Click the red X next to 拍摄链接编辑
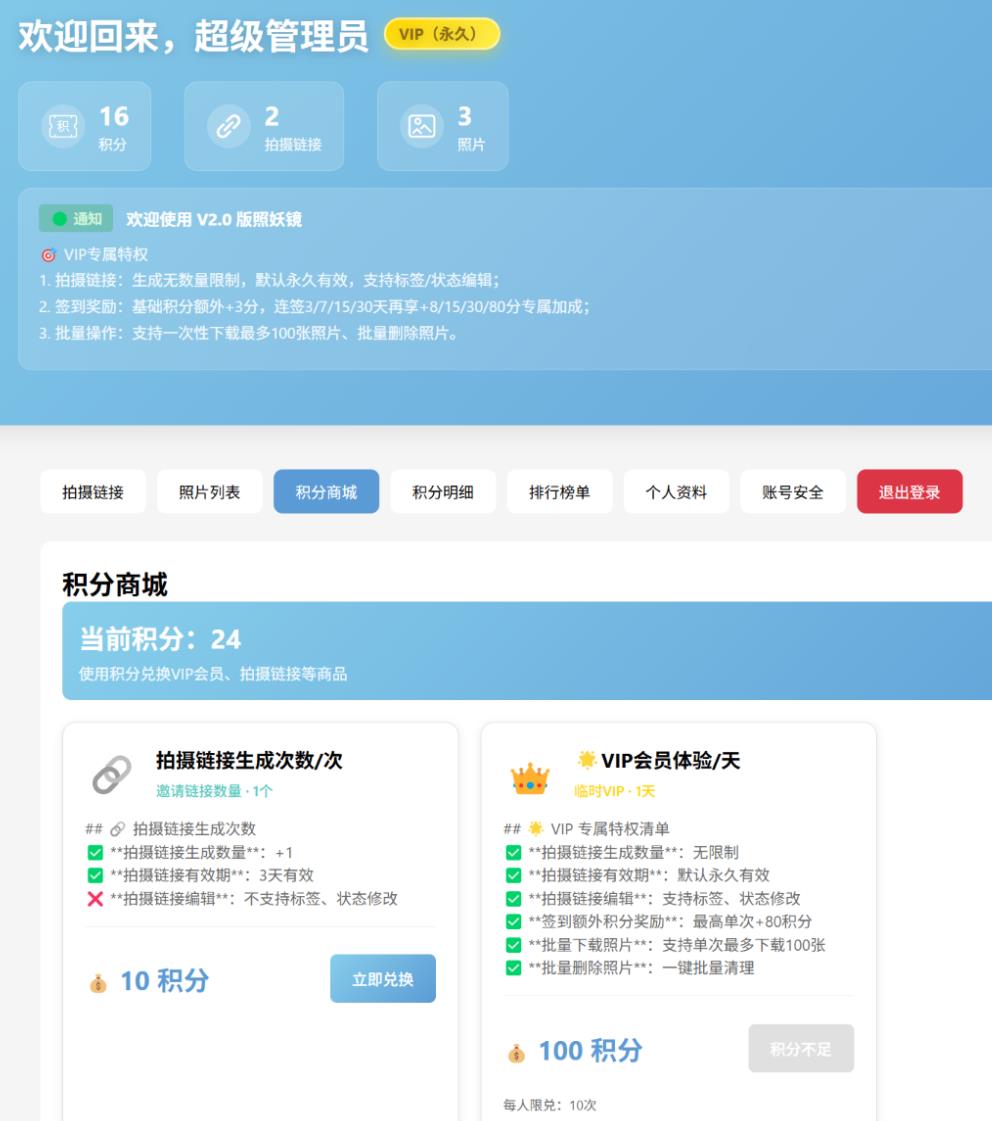 pyautogui.click(x=95, y=899)
